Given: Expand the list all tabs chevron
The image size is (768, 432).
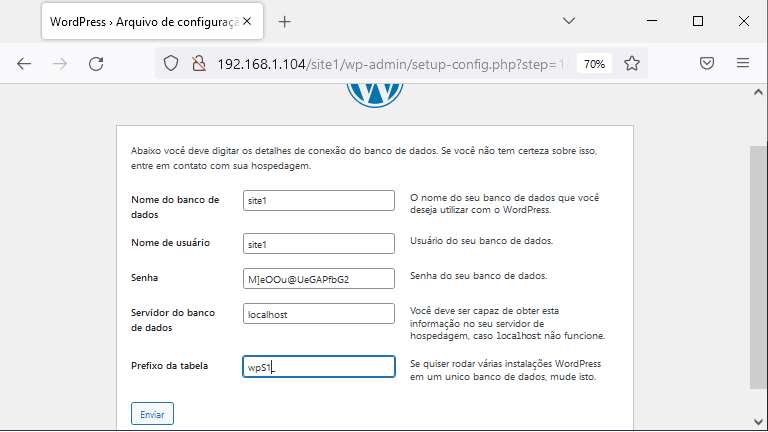Looking at the screenshot, I should pyautogui.click(x=569, y=21).
